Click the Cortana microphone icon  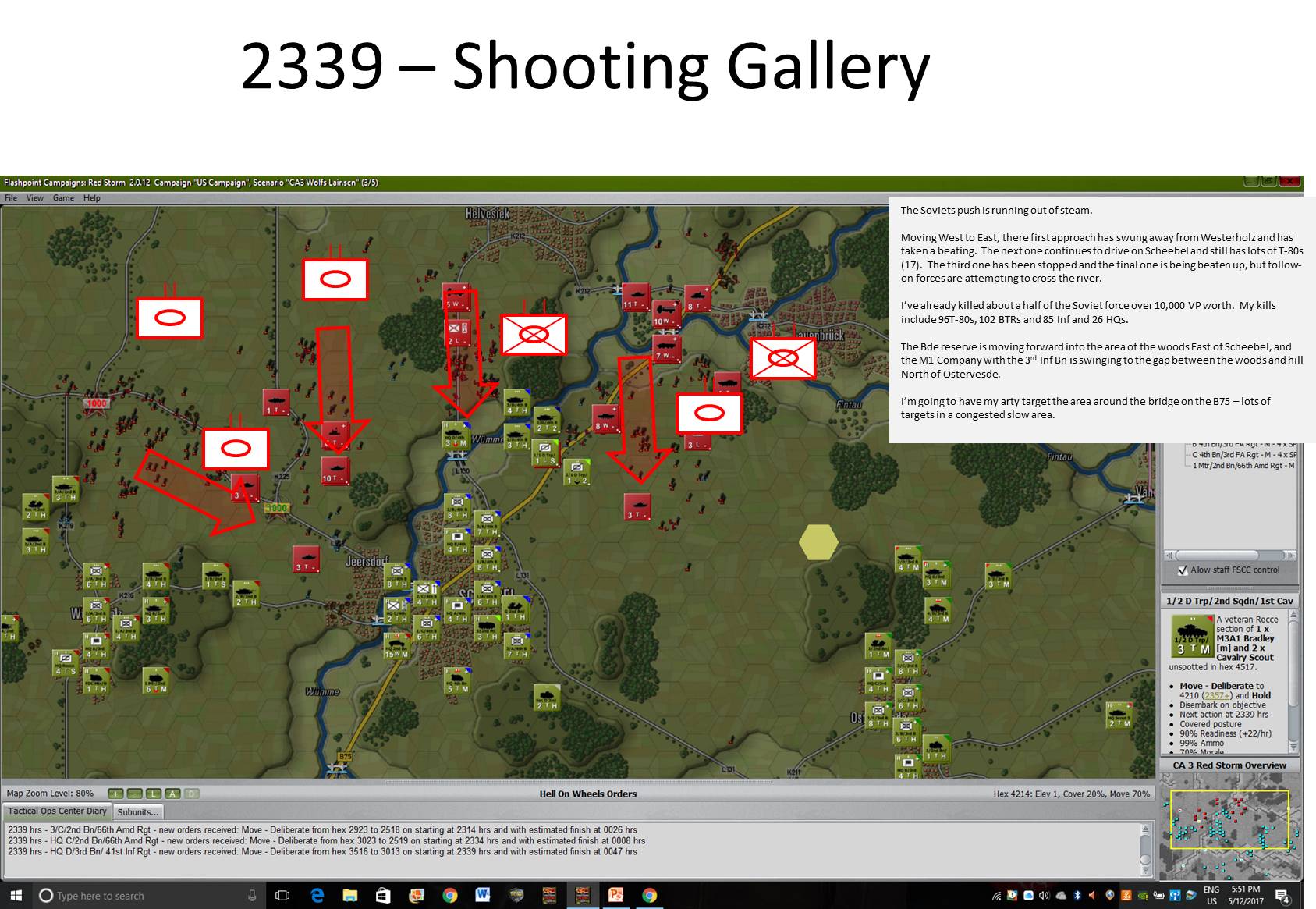pos(252,896)
